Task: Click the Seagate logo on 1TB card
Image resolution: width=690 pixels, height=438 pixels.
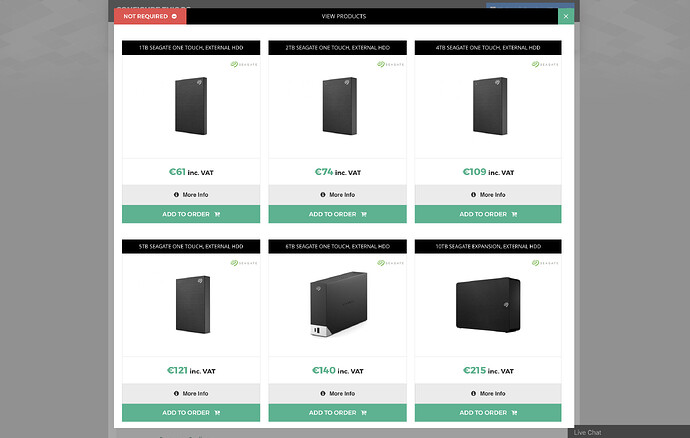Action: (x=244, y=64)
